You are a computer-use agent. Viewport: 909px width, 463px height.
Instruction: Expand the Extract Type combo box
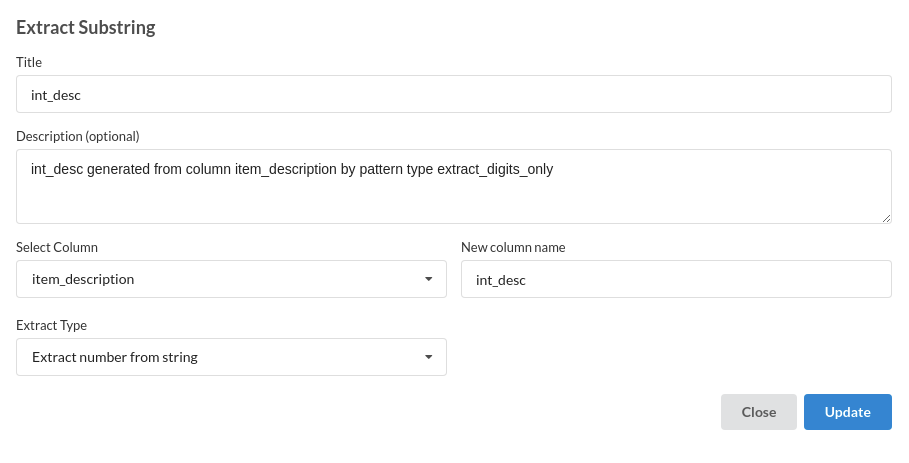(x=231, y=357)
